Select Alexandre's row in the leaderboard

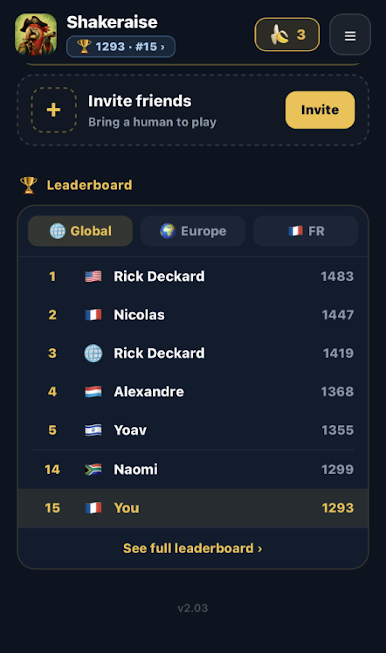click(193, 391)
